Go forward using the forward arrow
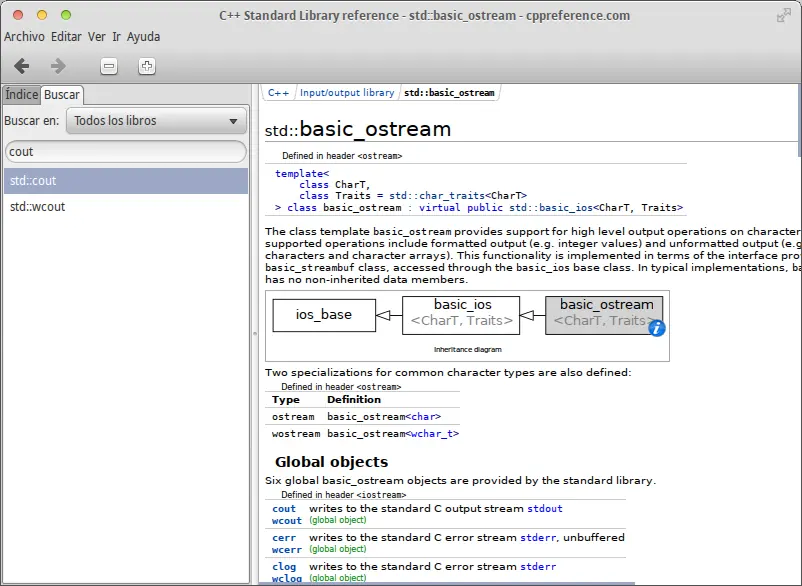This screenshot has width=802, height=586. click(x=58, y=66)
